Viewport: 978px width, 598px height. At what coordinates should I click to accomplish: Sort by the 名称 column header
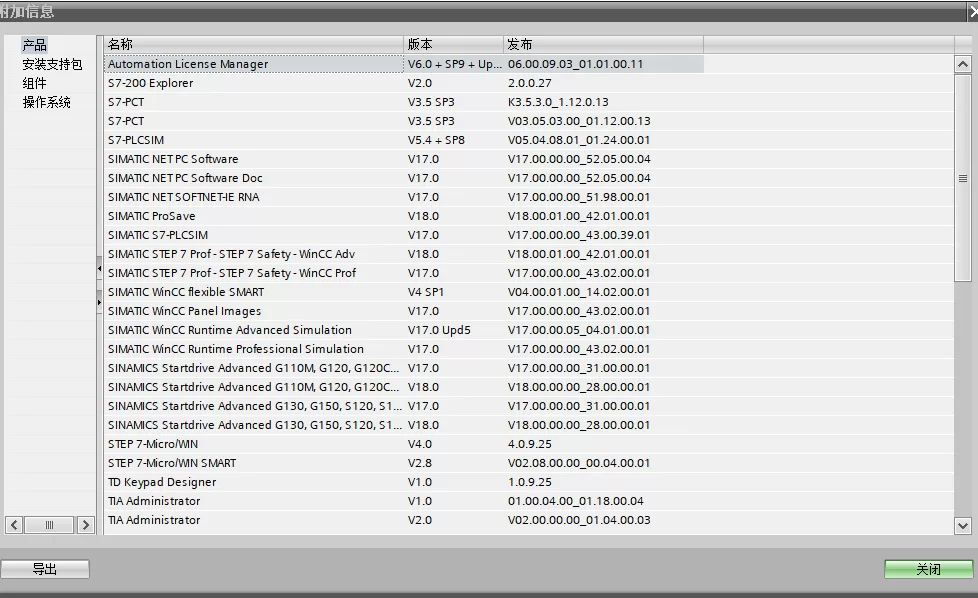[253, 44]
